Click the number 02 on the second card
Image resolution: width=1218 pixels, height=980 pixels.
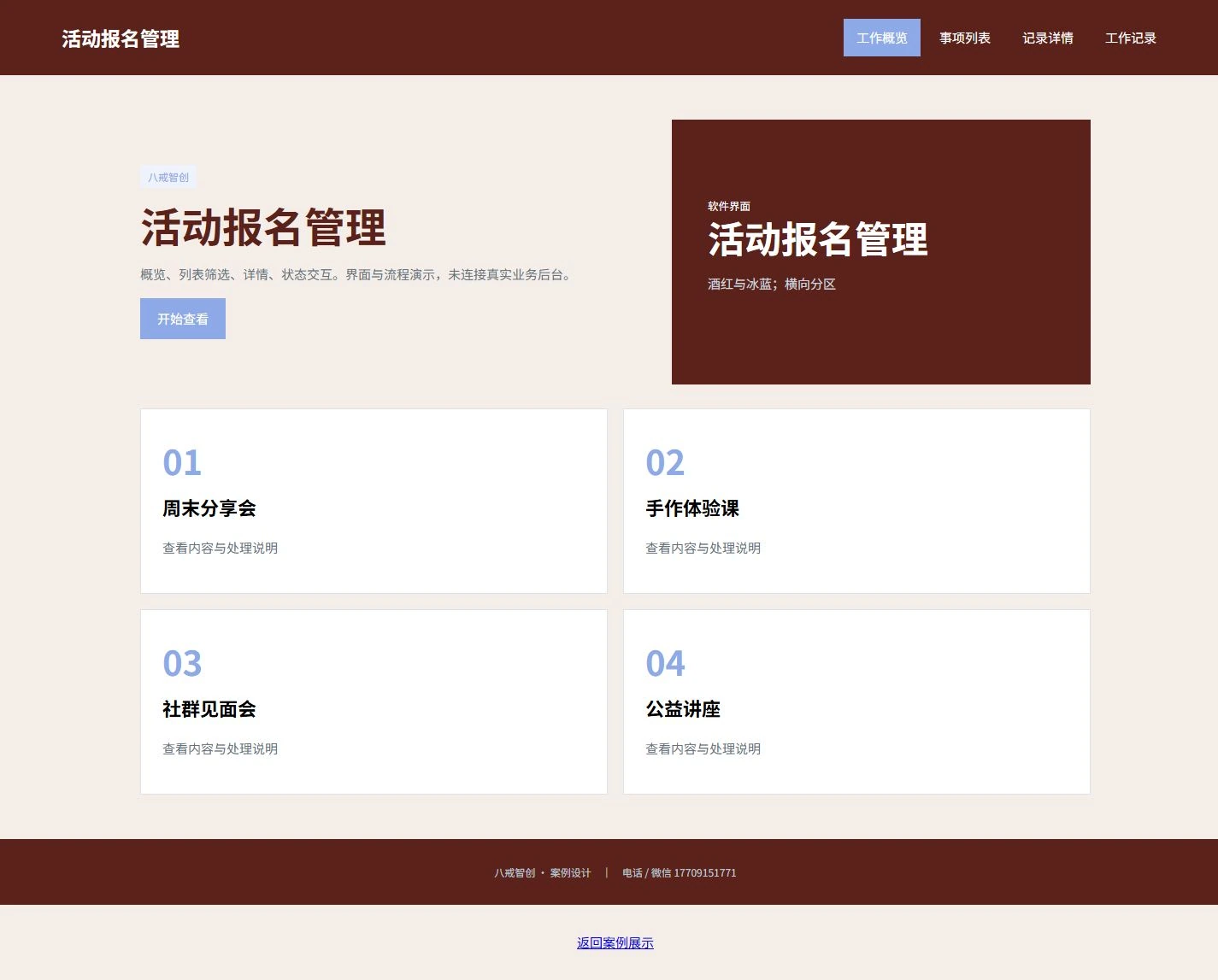[665, 463]
